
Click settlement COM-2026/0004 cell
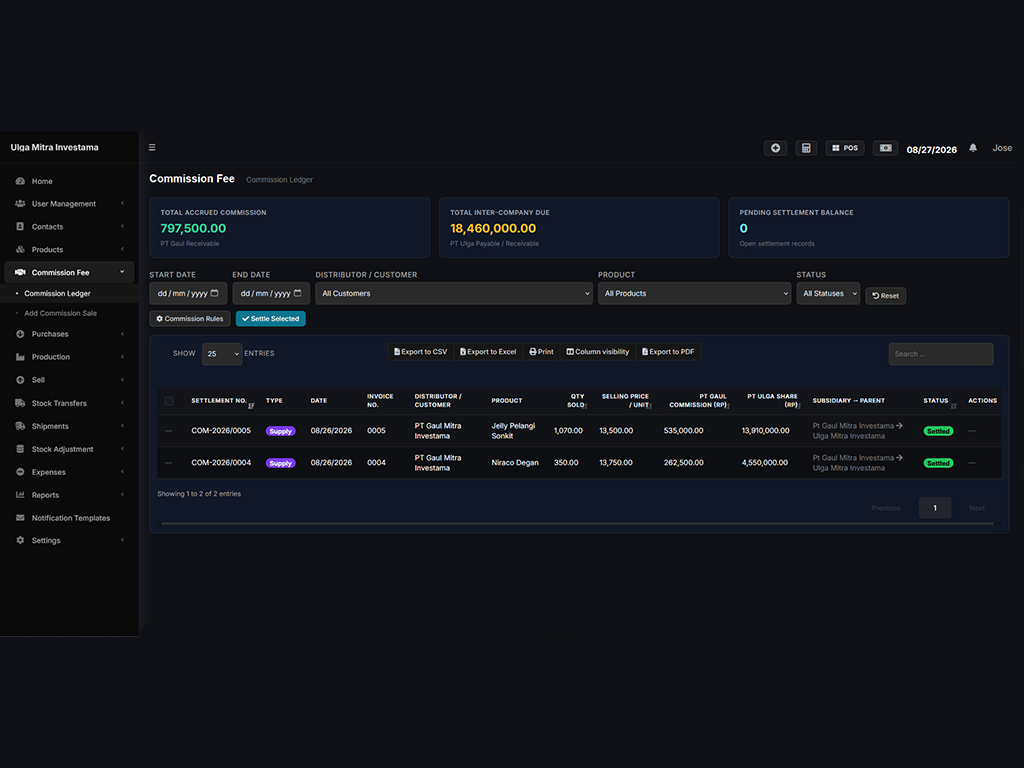221,462
